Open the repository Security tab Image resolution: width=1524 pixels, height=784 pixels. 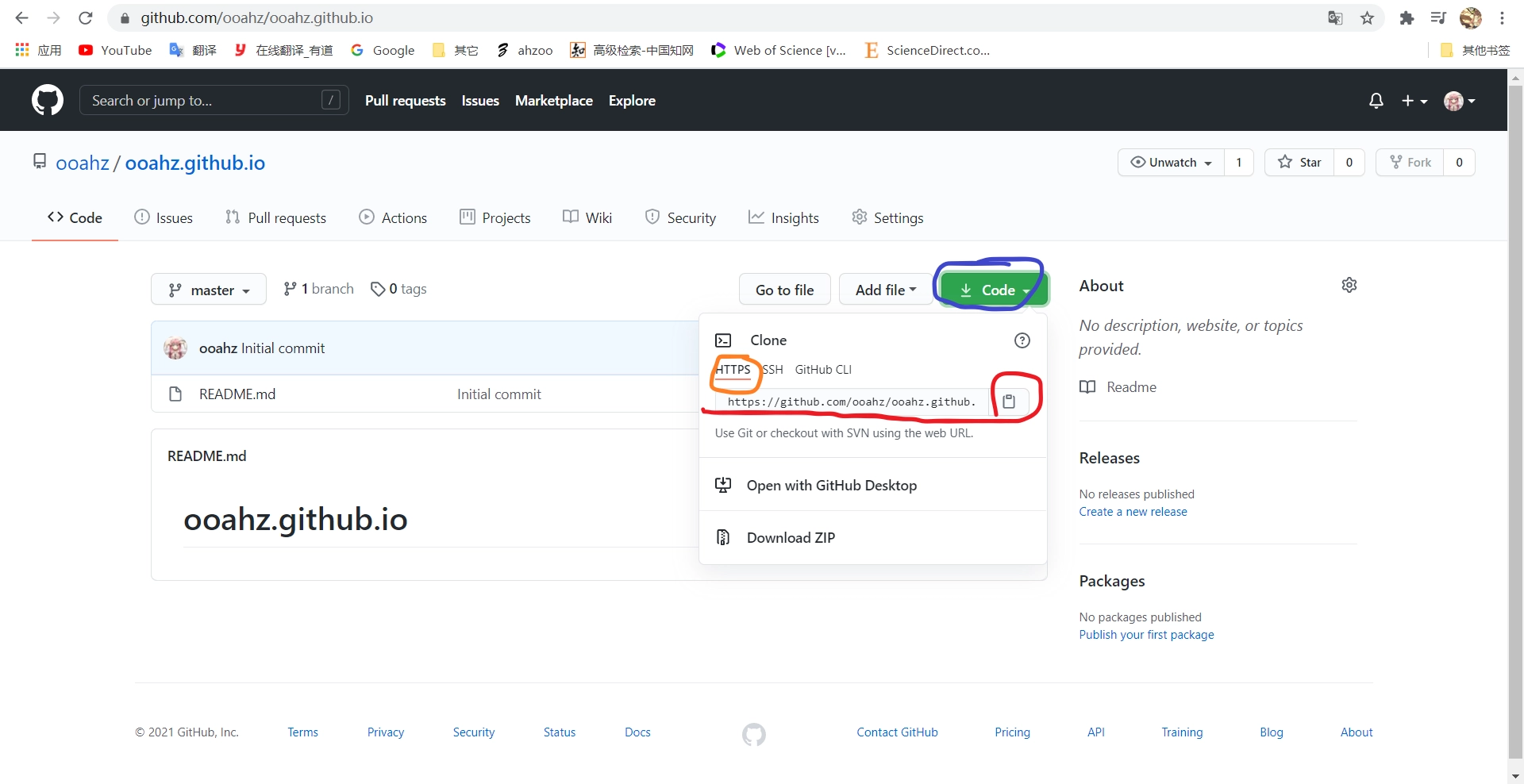coord(680,217)
